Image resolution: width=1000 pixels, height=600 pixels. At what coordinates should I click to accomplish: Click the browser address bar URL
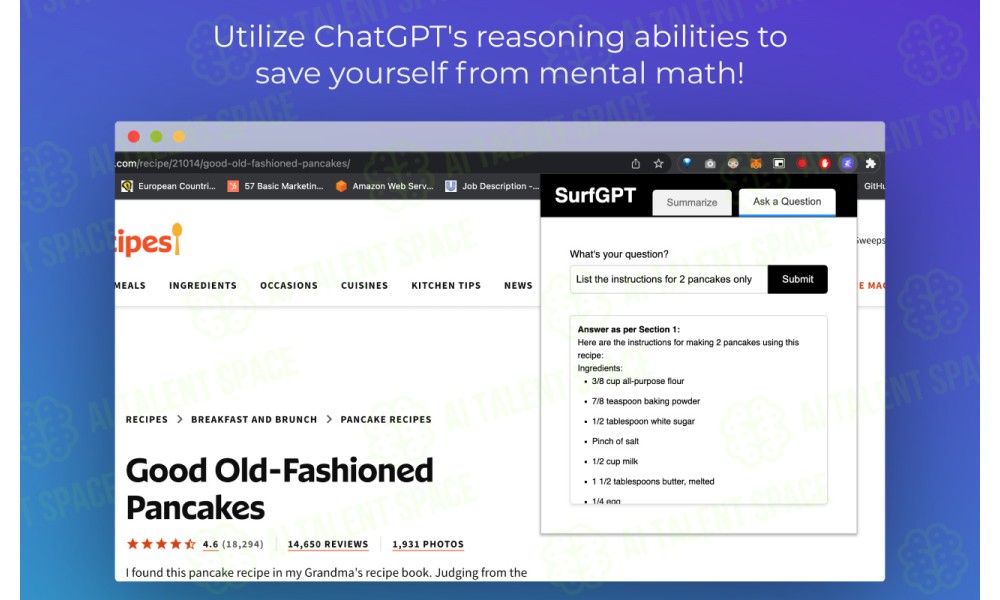pos(233,164)
